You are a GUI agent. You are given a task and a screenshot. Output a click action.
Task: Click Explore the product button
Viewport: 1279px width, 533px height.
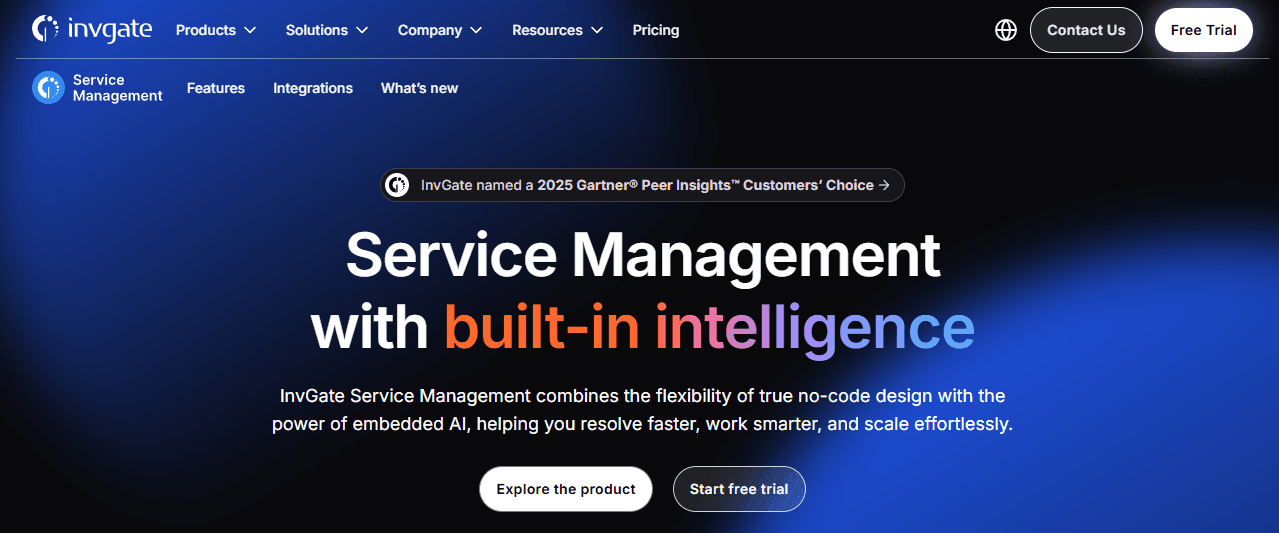pyautogui.click(x=566, y=489)
